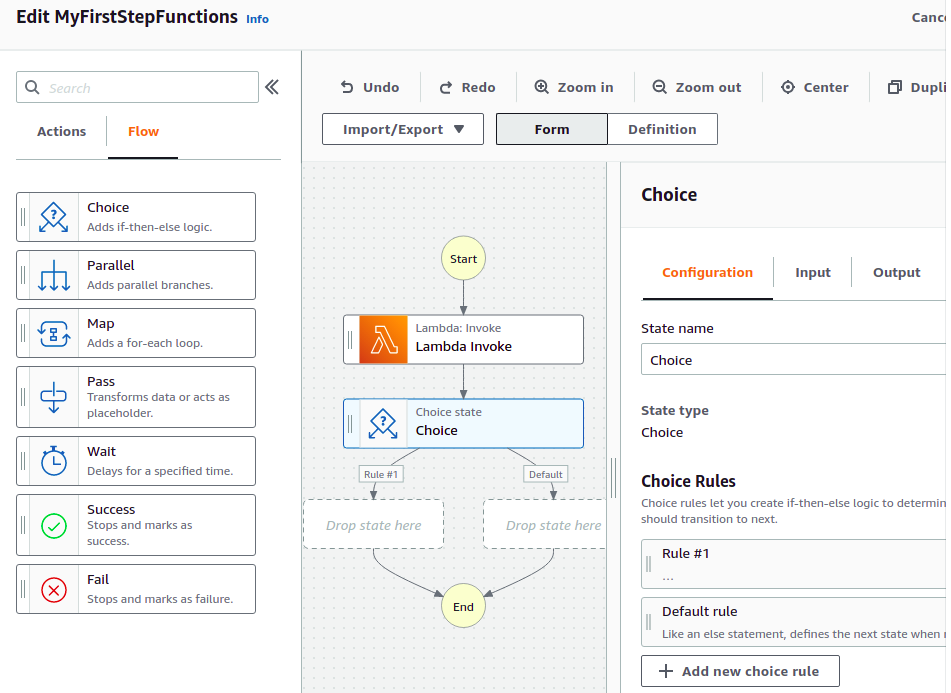Click the Map for-each loop icon
This screenshot has width=951, height=693.
pyautogui.click(x=53, y=333)
